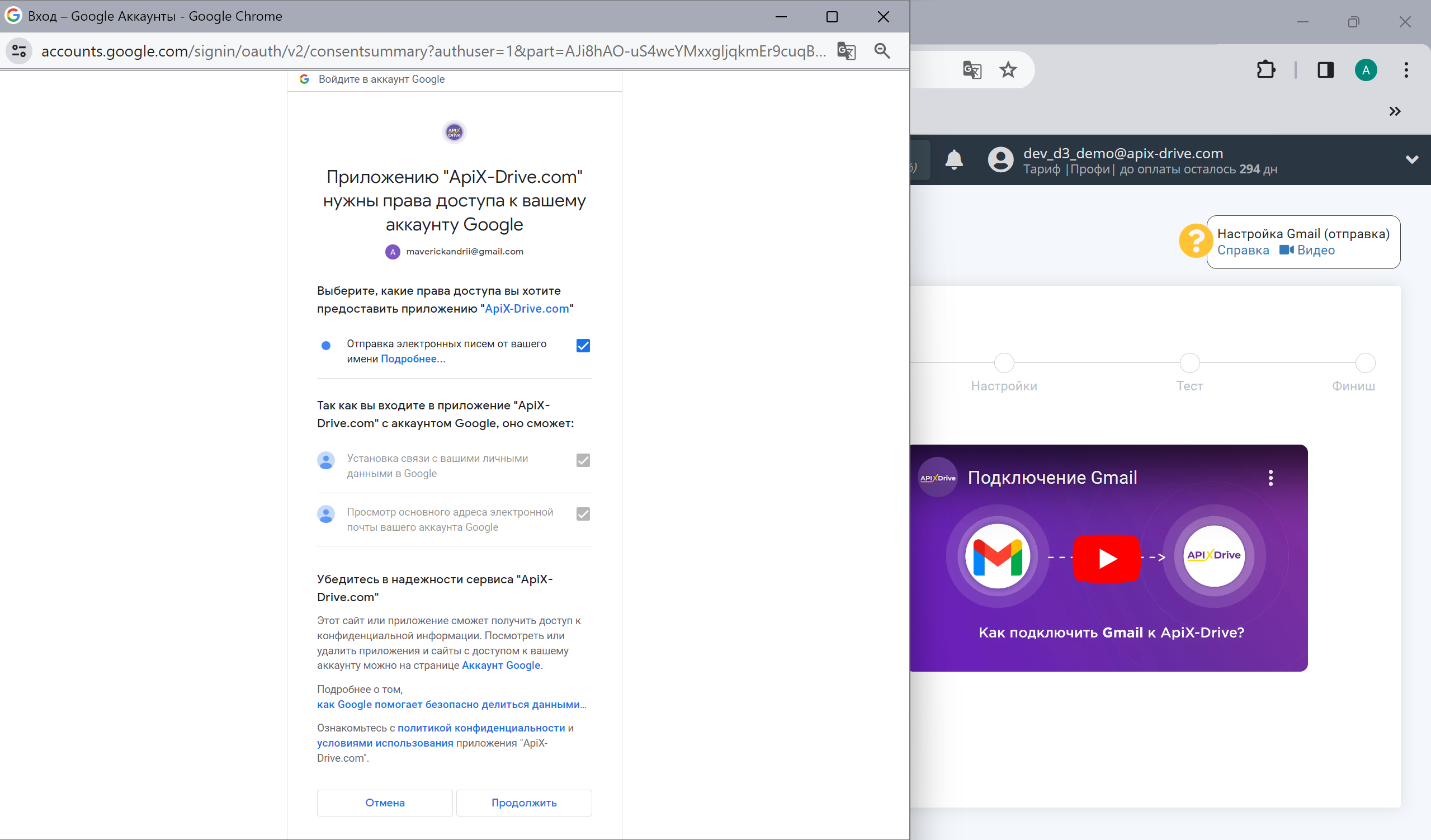Viewport: 1431px width, 840px height.
Task: Click the person icon beside личными данными permission
Action: click(326, 461)
